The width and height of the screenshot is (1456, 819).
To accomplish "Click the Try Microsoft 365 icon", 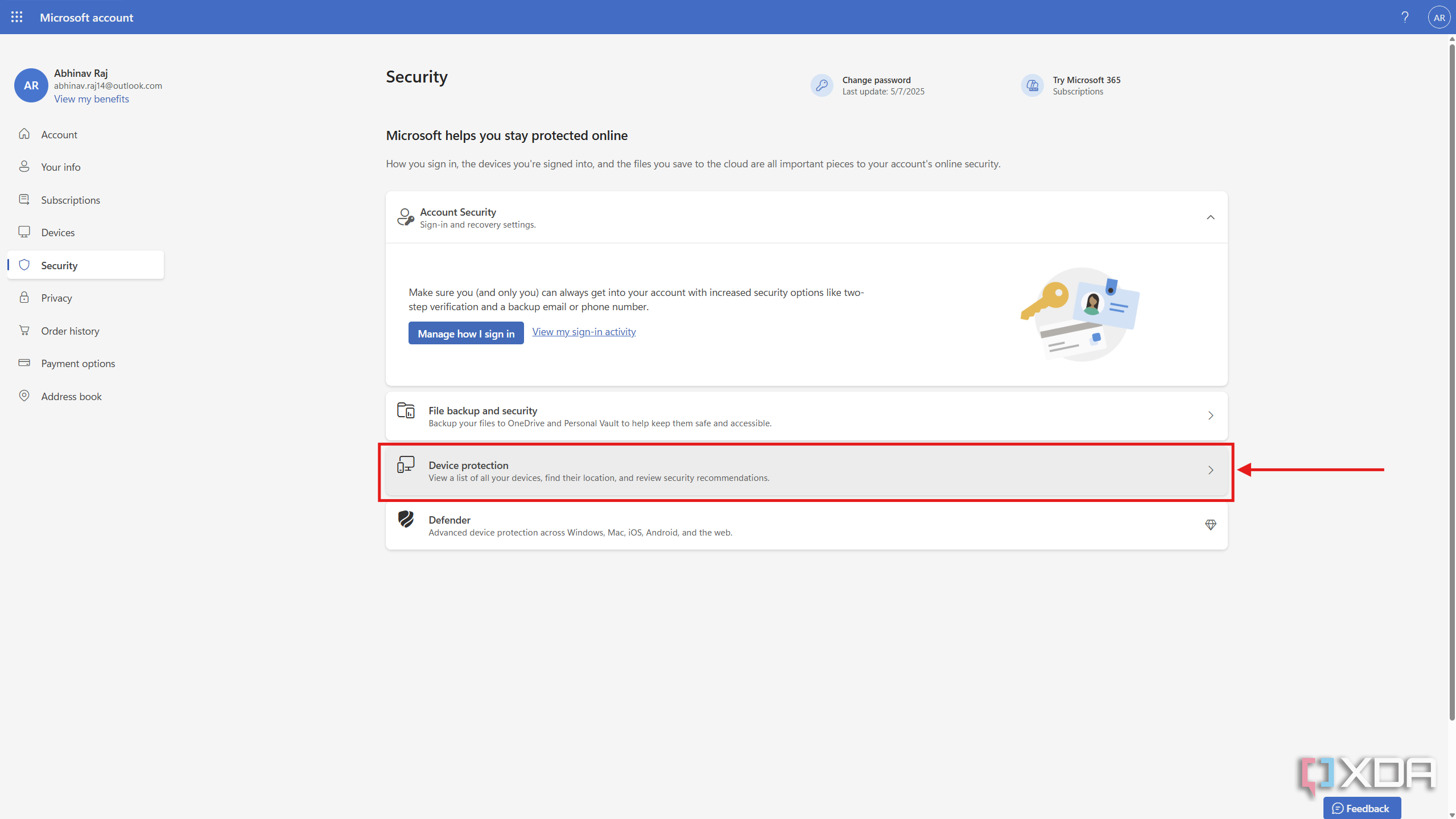I will pos(1032,85).
